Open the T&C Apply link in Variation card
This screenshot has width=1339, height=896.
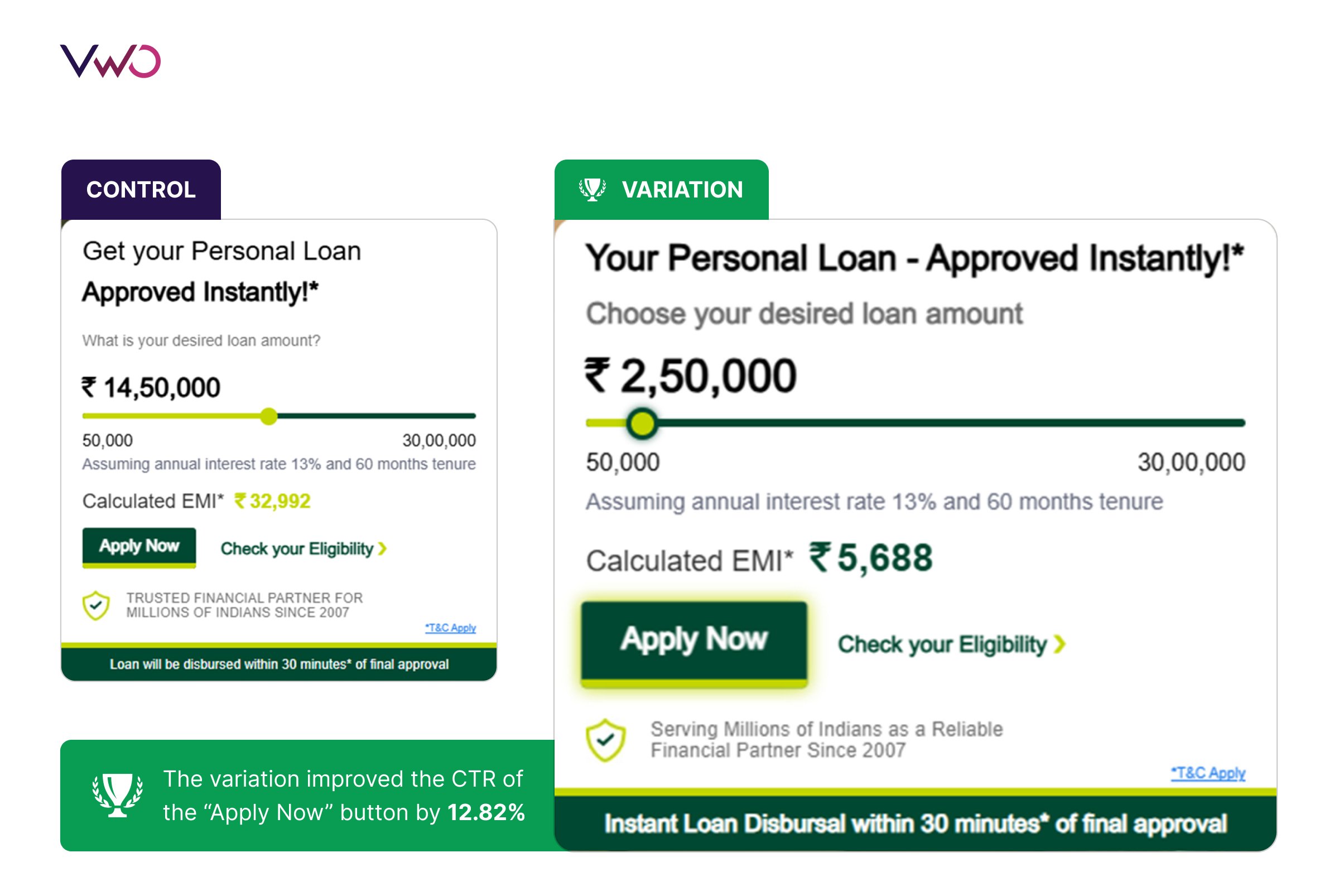pyautogui.click(x=1208, y=773)
